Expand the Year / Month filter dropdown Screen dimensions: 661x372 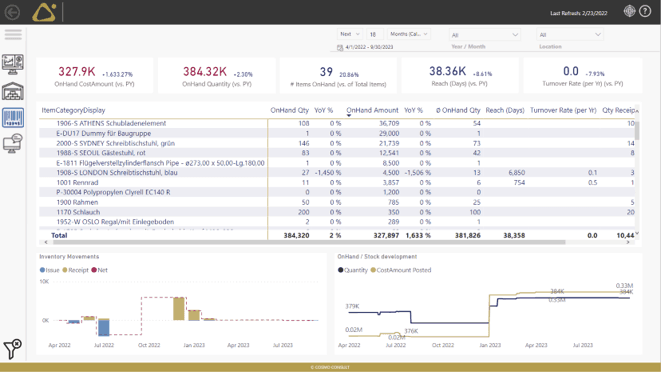[484, 35]
